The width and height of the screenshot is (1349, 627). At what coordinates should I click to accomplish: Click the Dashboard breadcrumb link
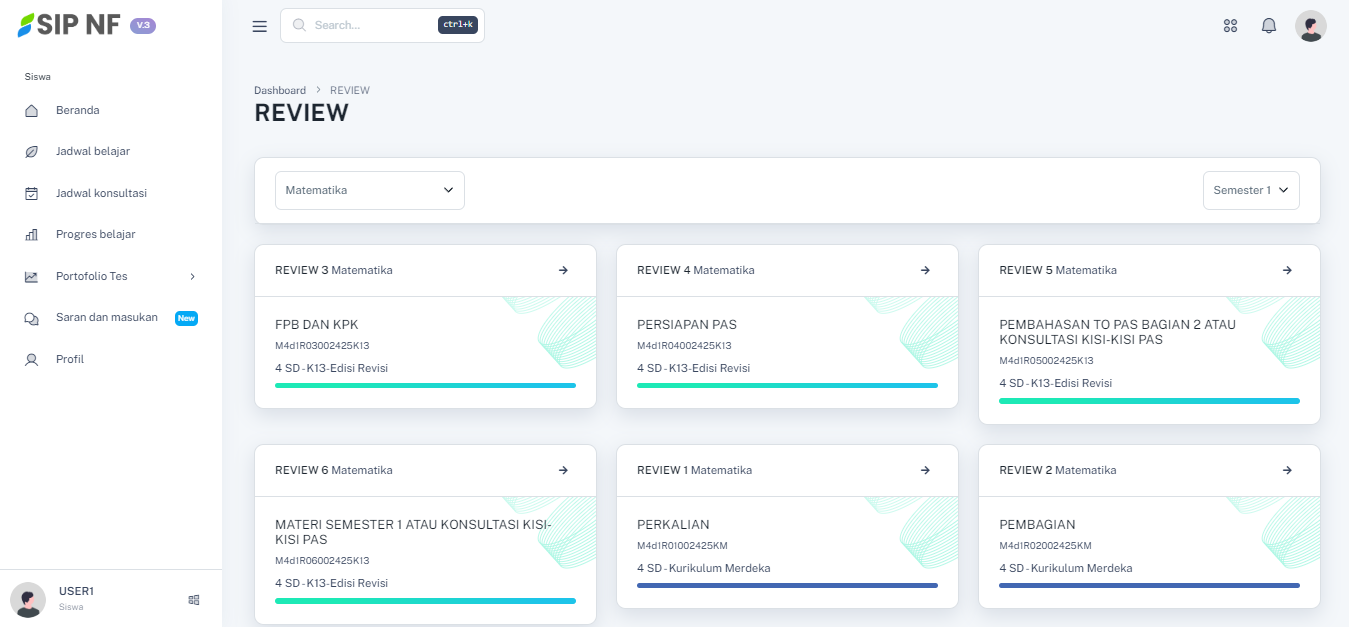[x=280, y=90]
